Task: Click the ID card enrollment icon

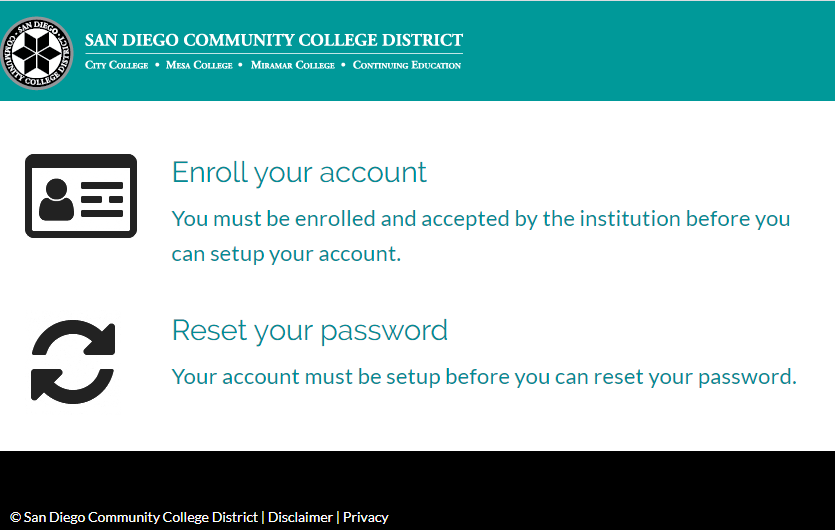Action: (81, 195)
